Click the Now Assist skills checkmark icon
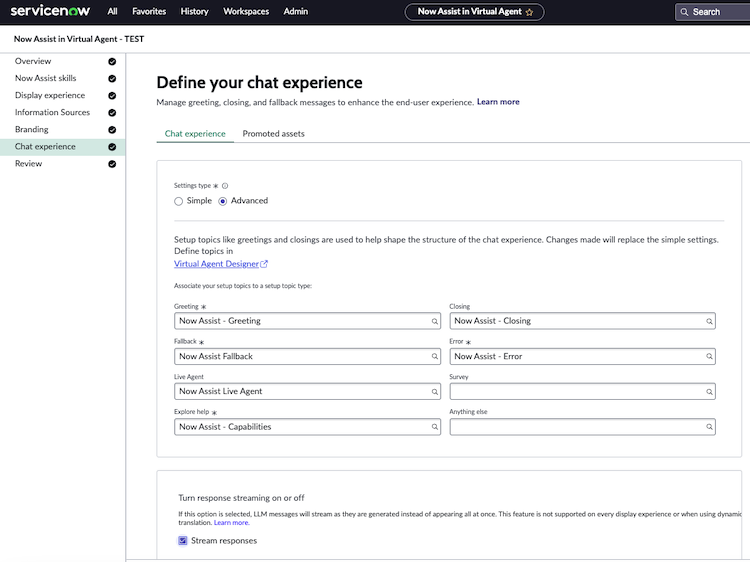This screenshot has height=562, width=750. 112,78
